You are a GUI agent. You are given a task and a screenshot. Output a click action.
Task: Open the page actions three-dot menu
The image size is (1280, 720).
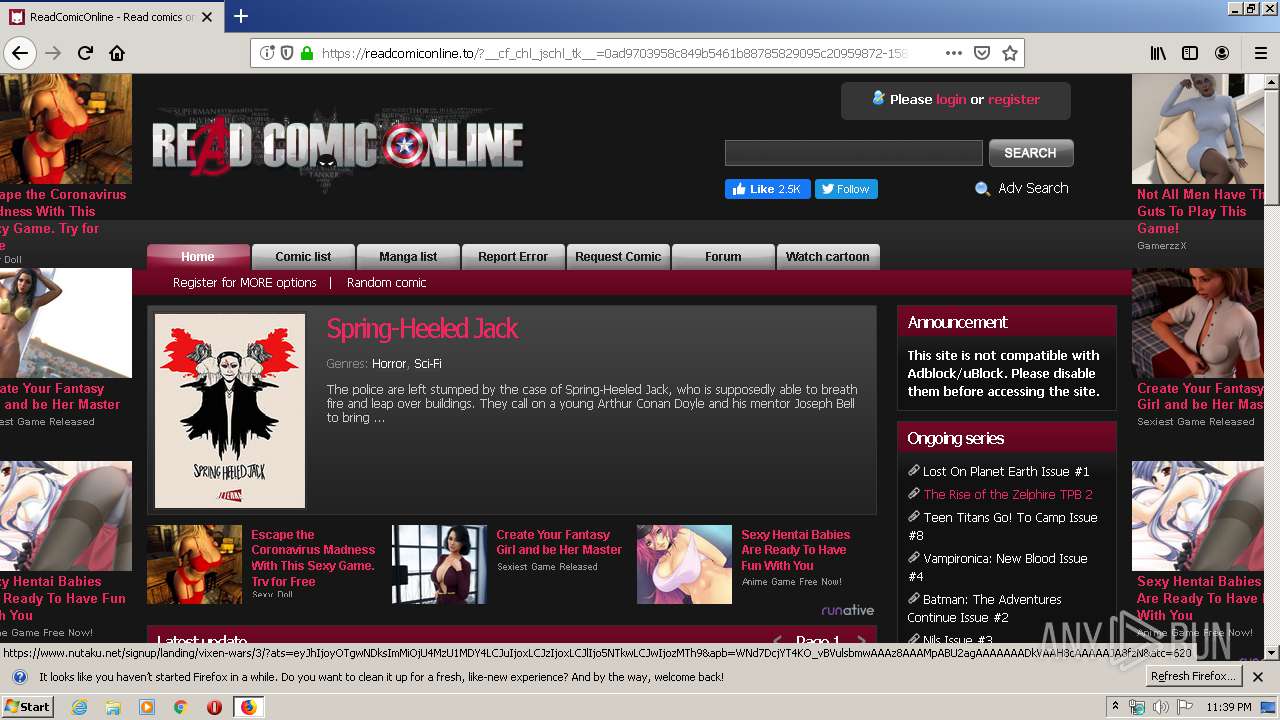tap(954, 53)
